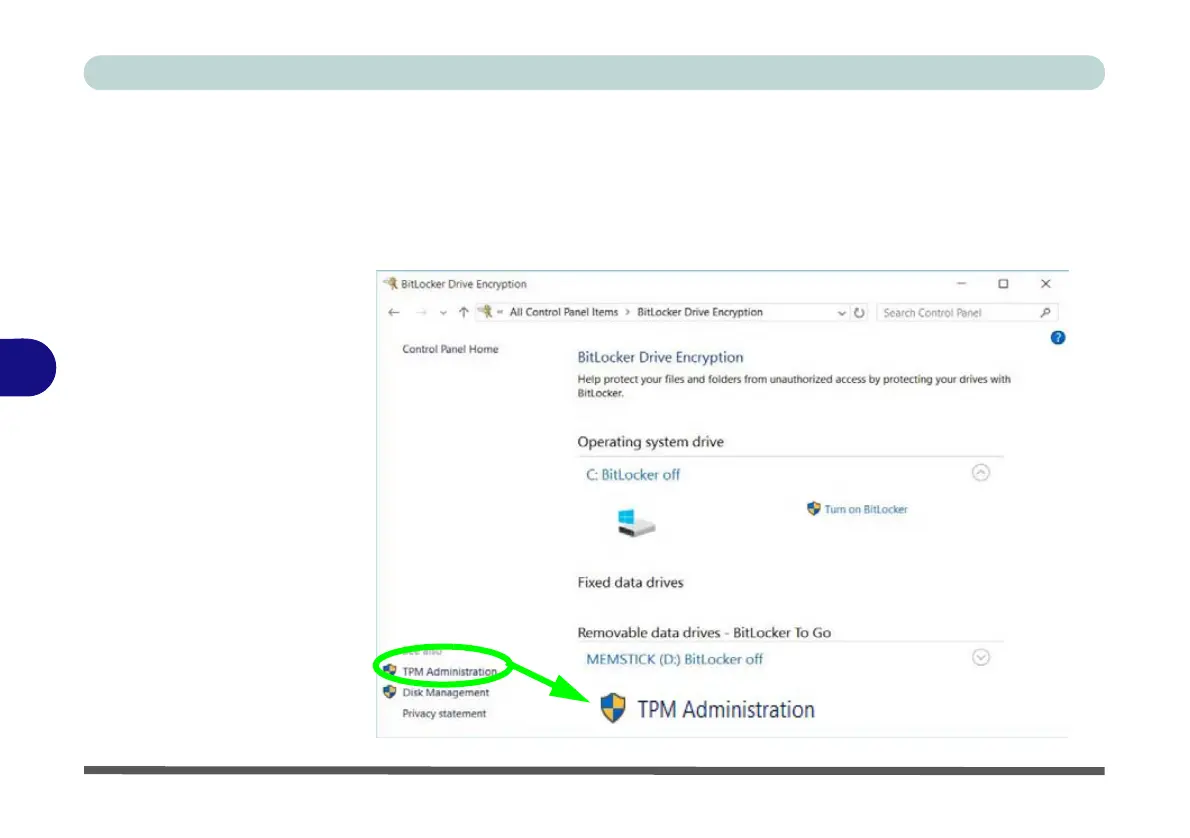Open the Privacy statement link
This screenshot has width=1190, height=838.
coord(444,714)
